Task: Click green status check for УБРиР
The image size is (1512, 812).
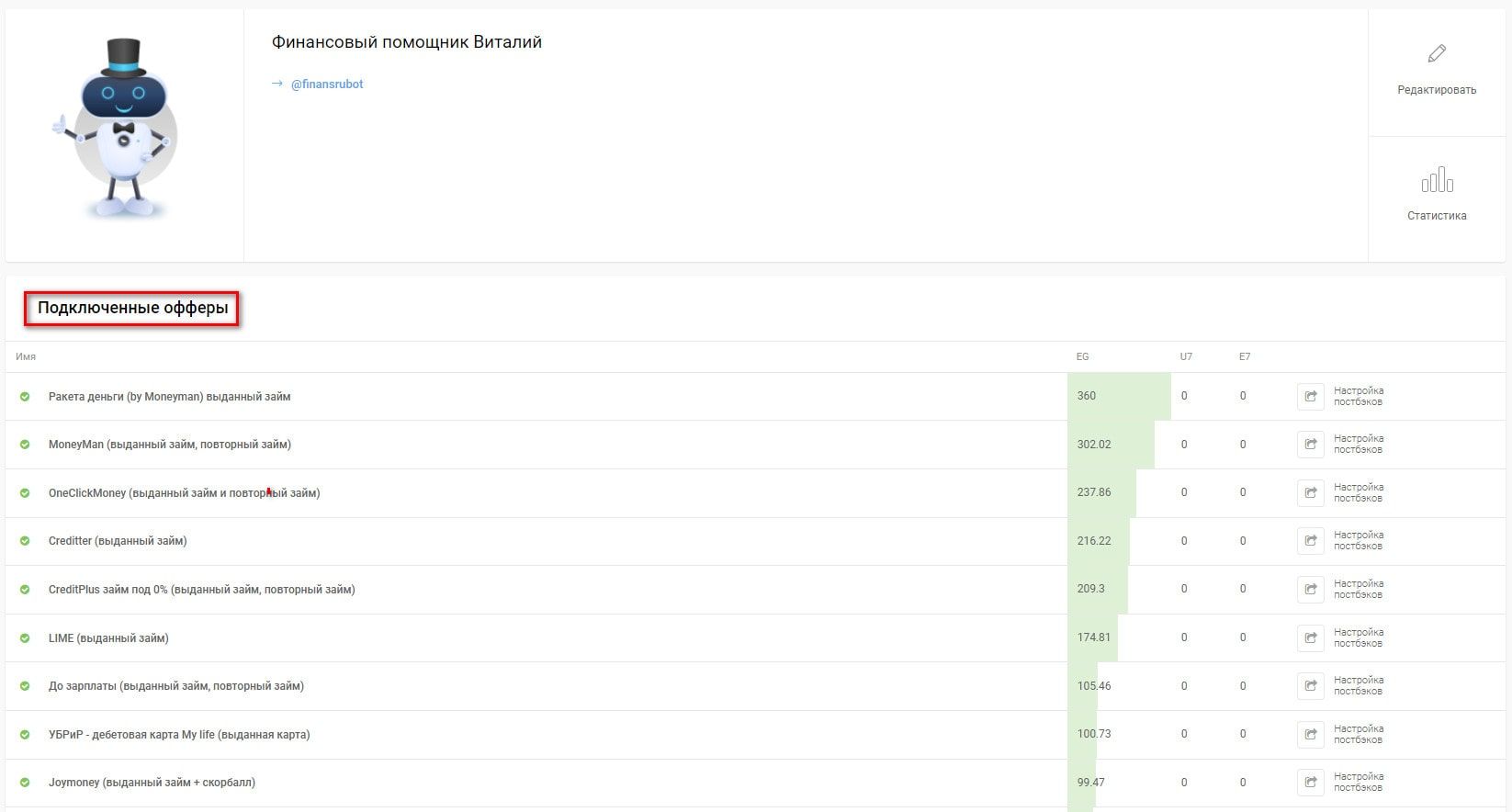Action: point(25,735)
